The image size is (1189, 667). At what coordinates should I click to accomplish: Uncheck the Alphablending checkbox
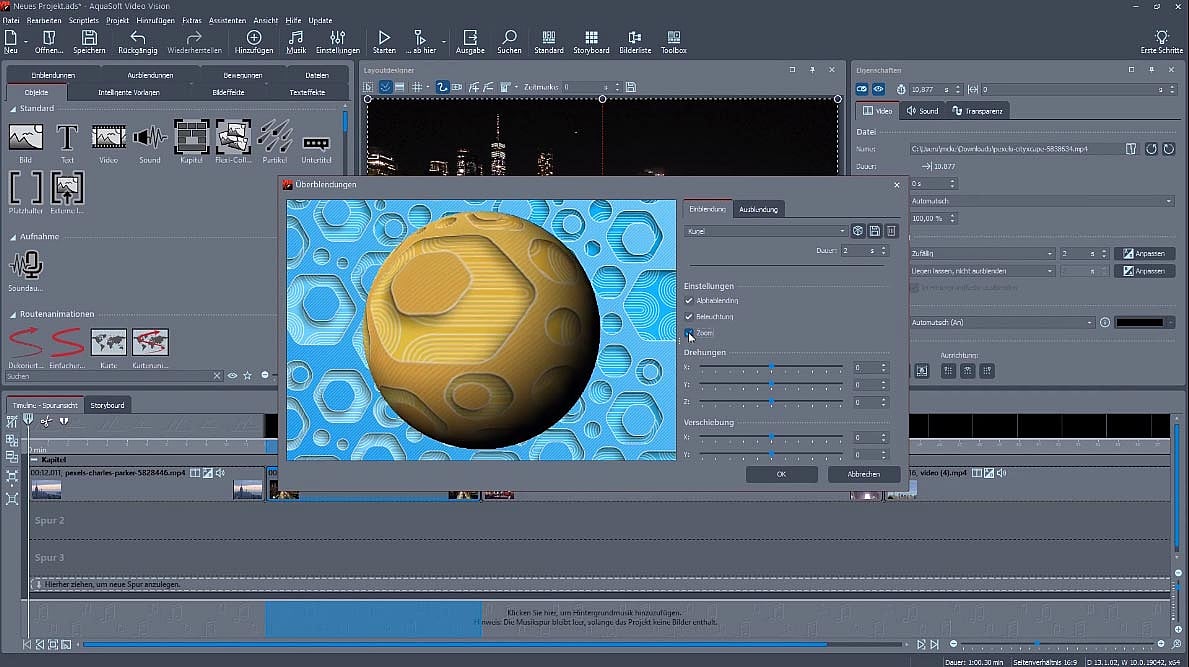click(689, 300)
